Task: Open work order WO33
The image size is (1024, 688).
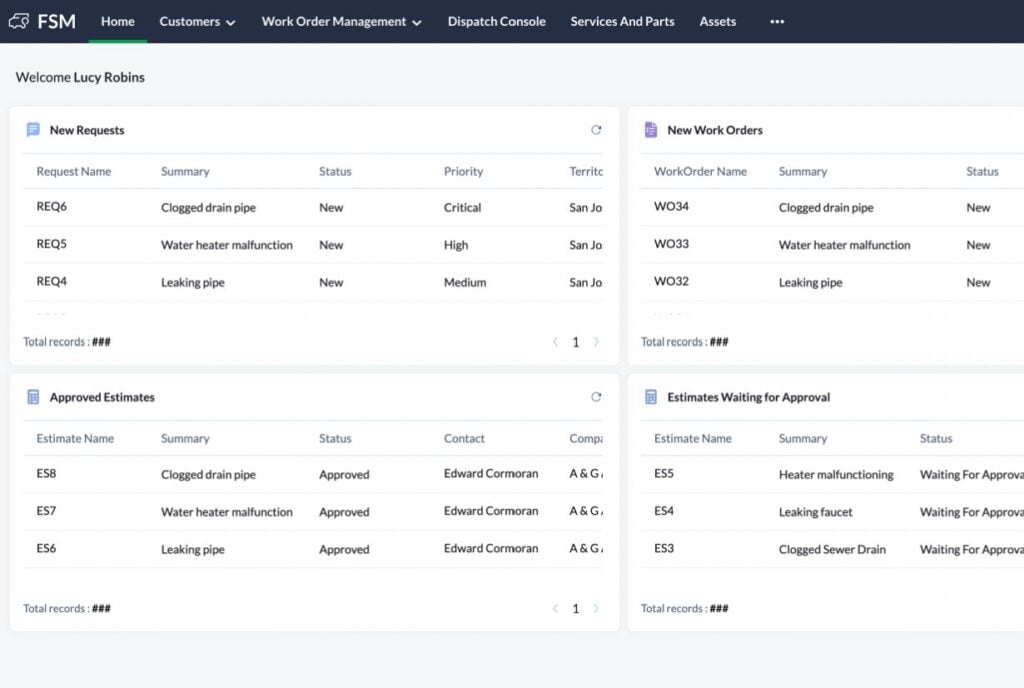Action: [x=671, y=243]
